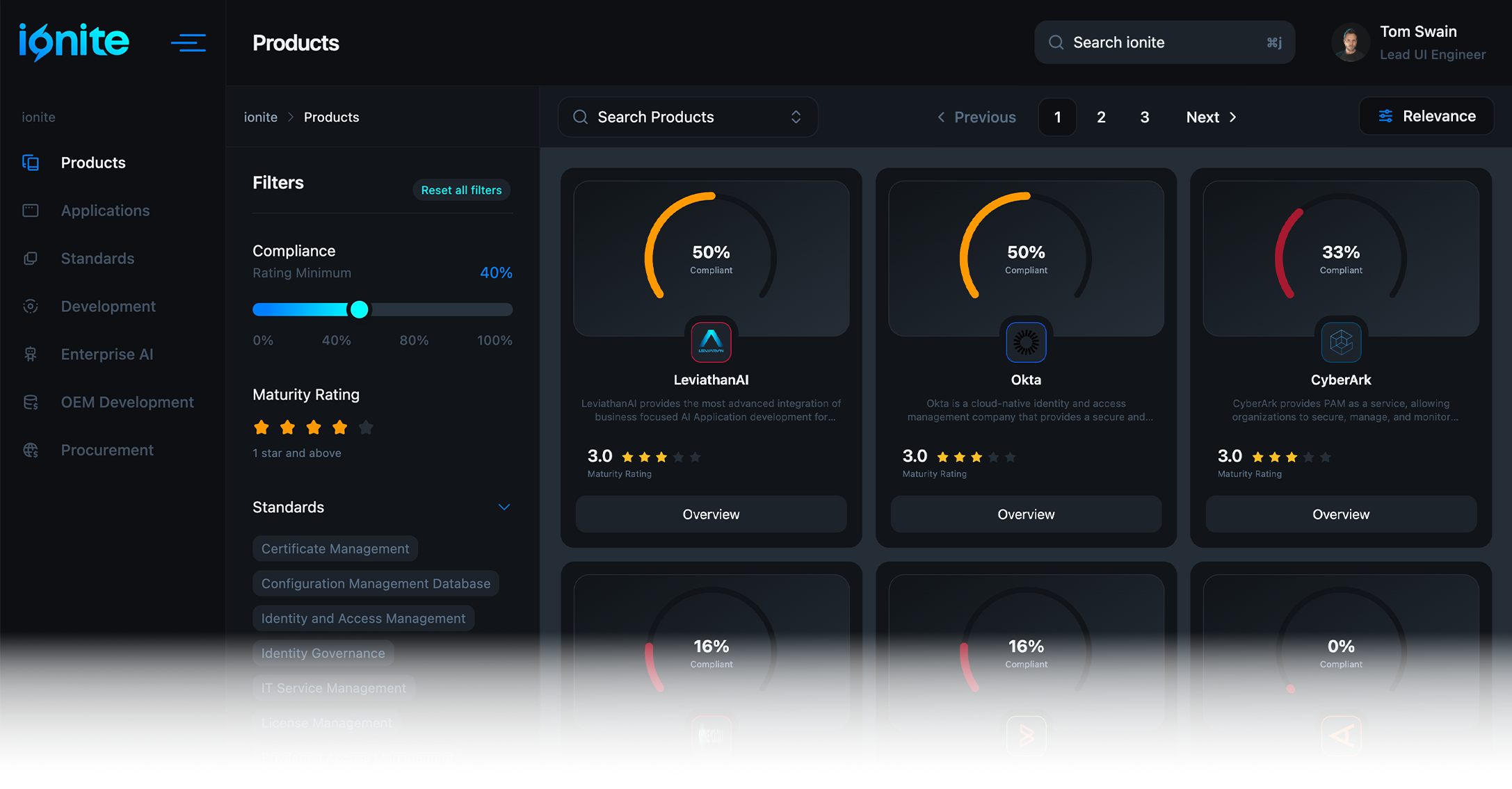Click the Applications sidebar icon

pos(31,211)
